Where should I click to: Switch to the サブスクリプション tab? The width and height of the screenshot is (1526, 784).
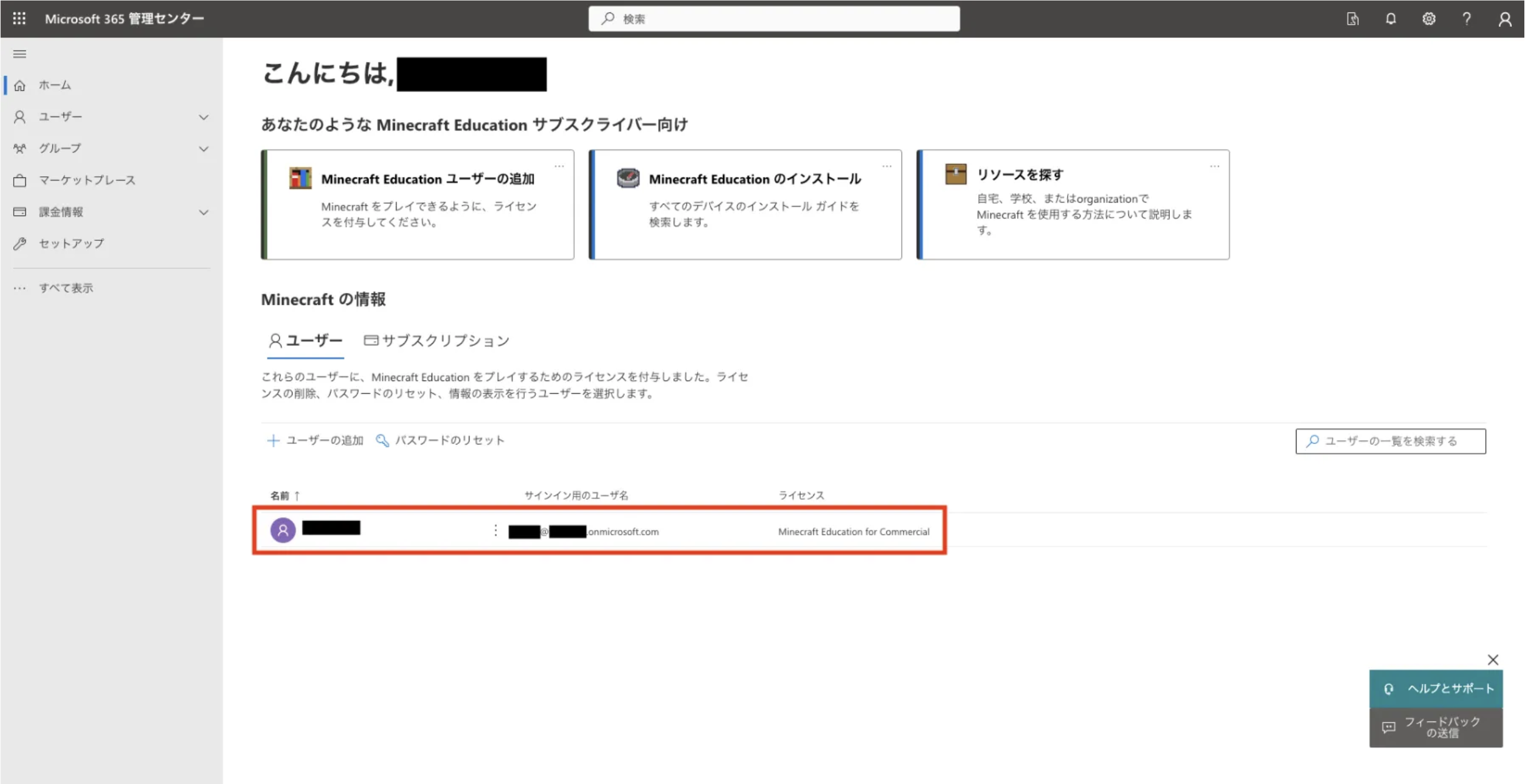[x=437, y=341]
